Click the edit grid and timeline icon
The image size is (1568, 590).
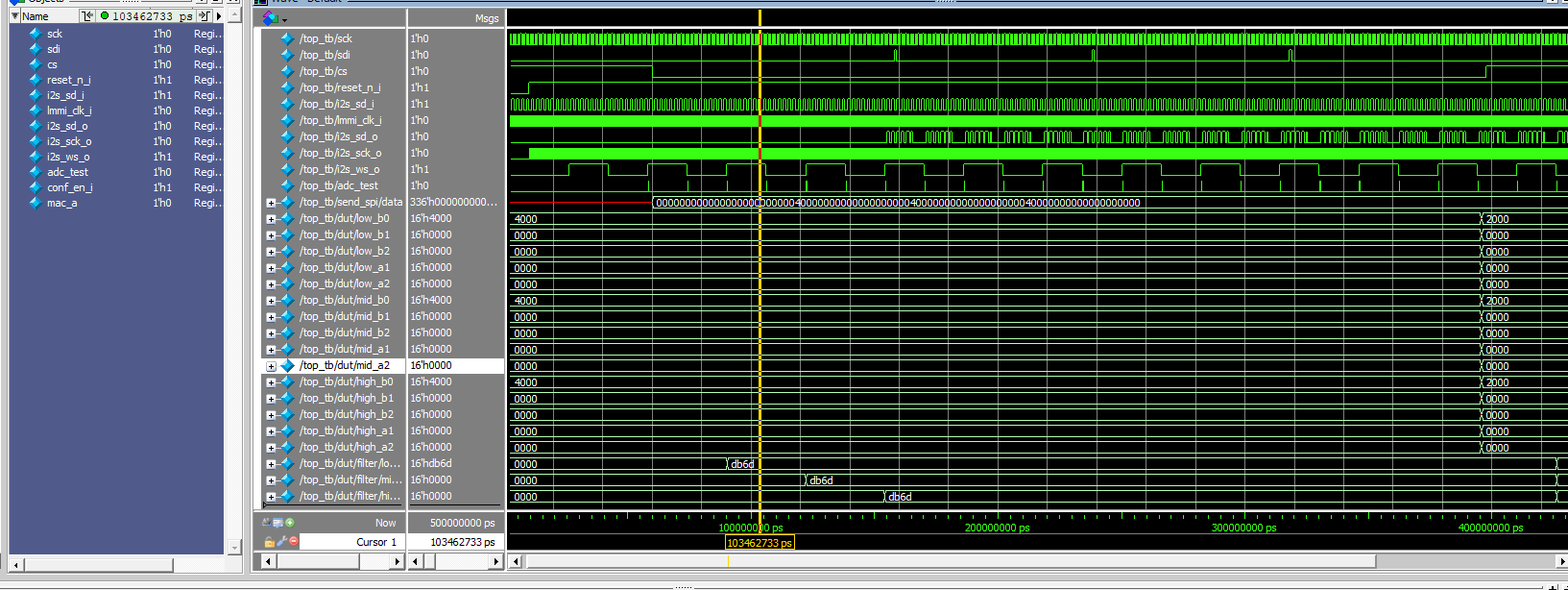click(x=277, y=523)
